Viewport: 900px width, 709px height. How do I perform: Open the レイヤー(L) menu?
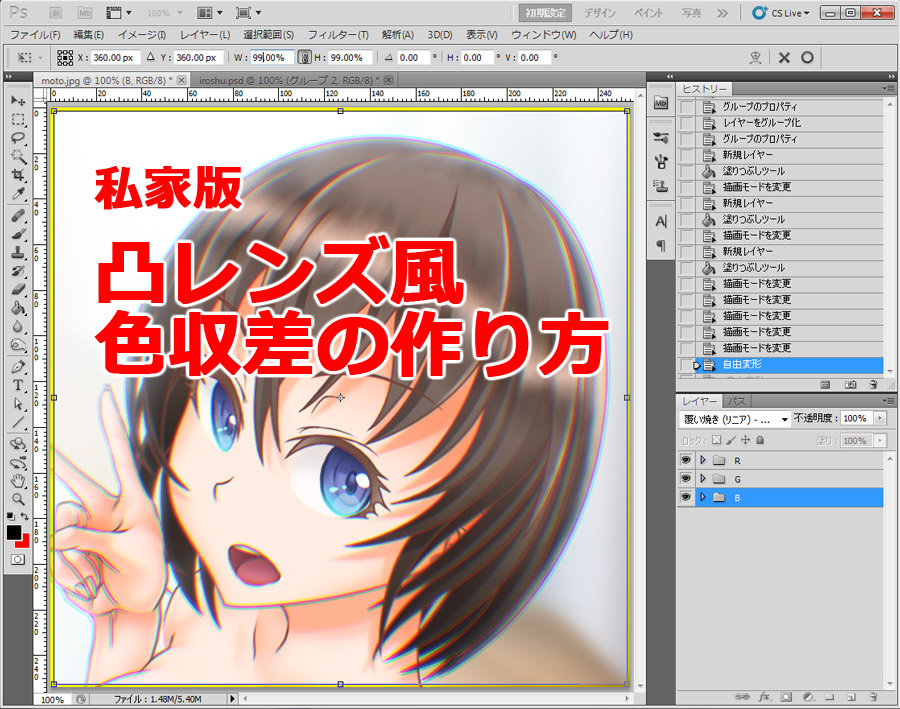click(x=205, y=35)
